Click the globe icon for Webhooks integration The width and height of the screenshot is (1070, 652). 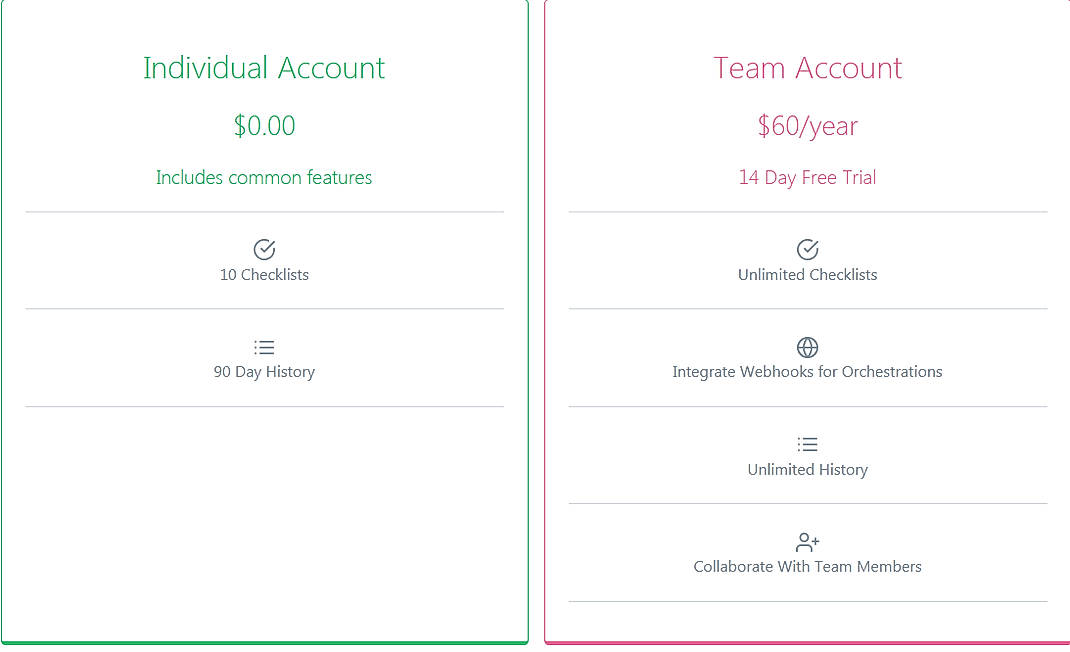pyautogui.click(x=807, y=347)
